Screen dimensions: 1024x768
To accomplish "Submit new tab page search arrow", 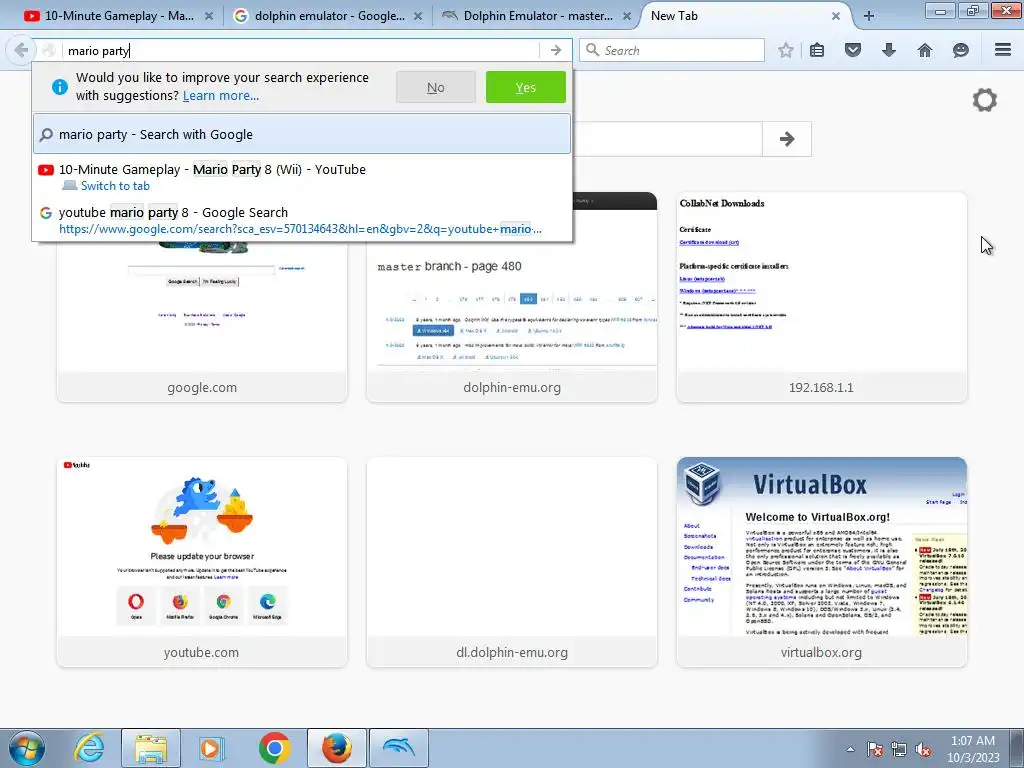I will coord(787,138).
